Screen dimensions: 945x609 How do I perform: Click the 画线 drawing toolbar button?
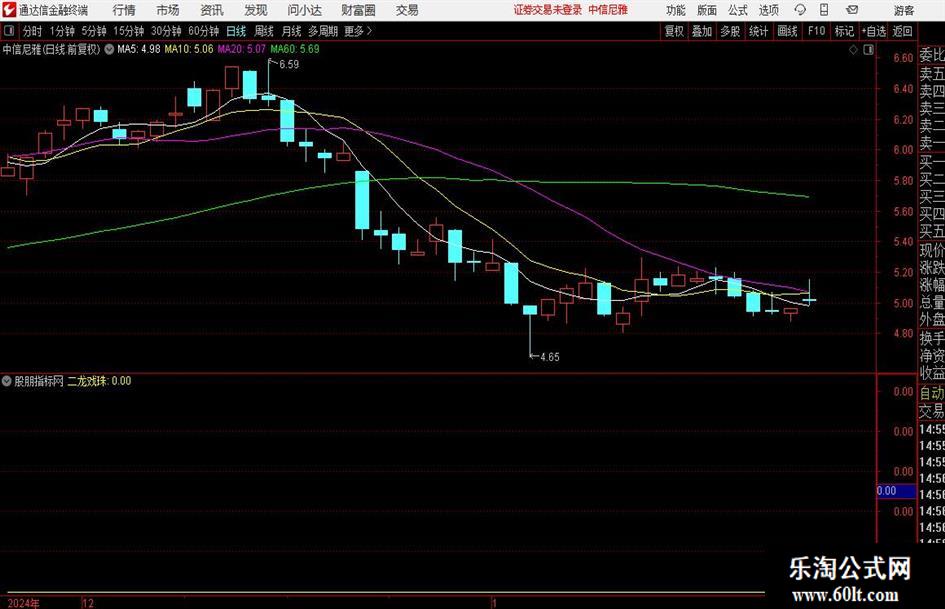coord(787,31)
